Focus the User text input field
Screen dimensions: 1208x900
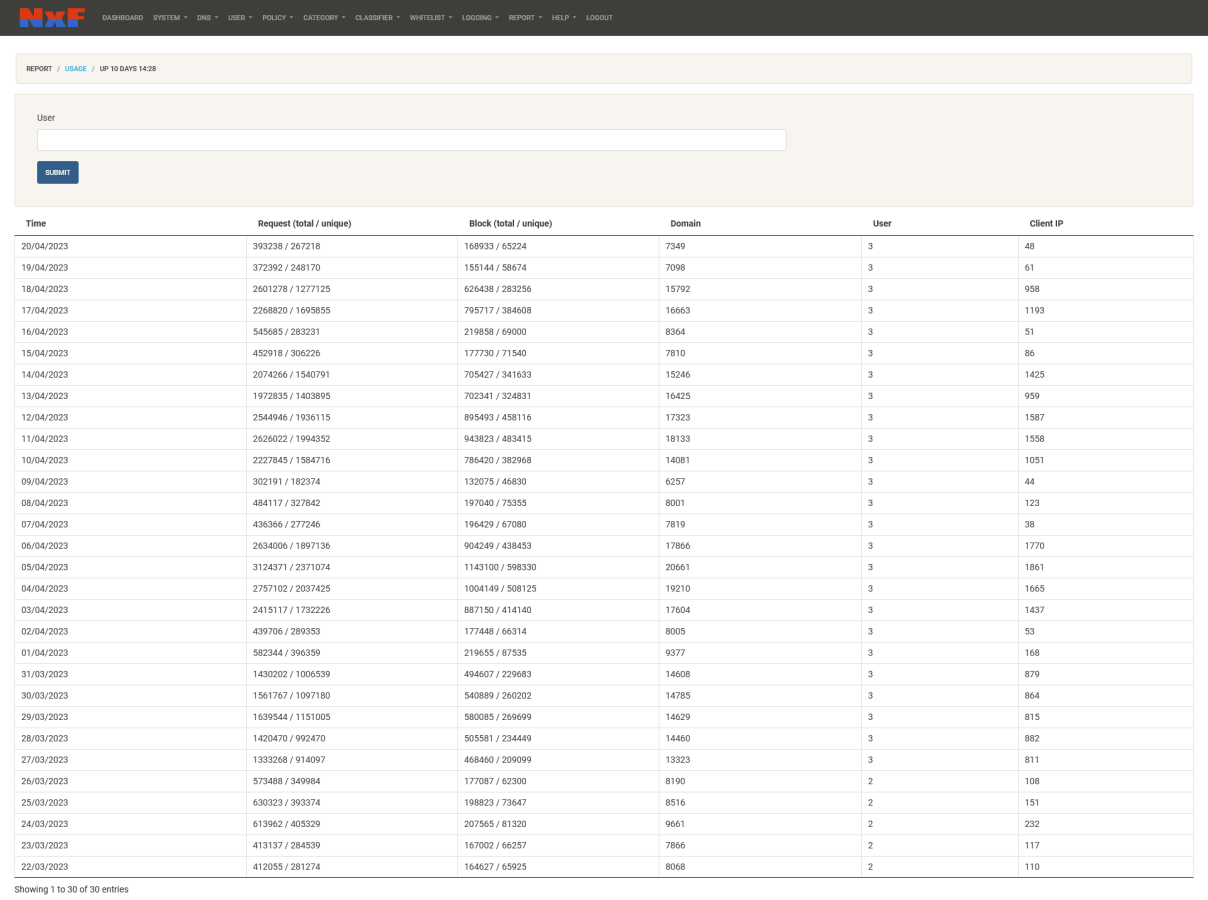click(x=411, y=140)
